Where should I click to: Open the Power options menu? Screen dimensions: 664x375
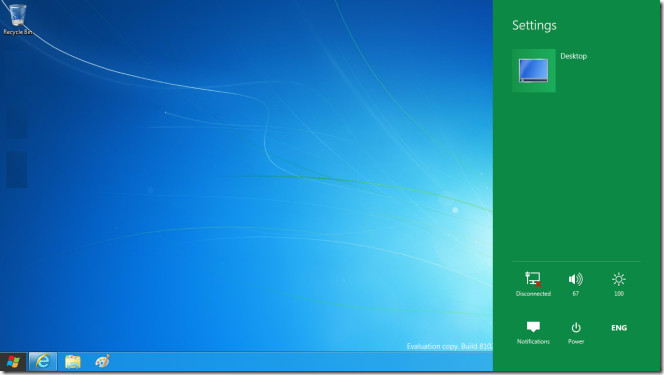click(576, 332)
